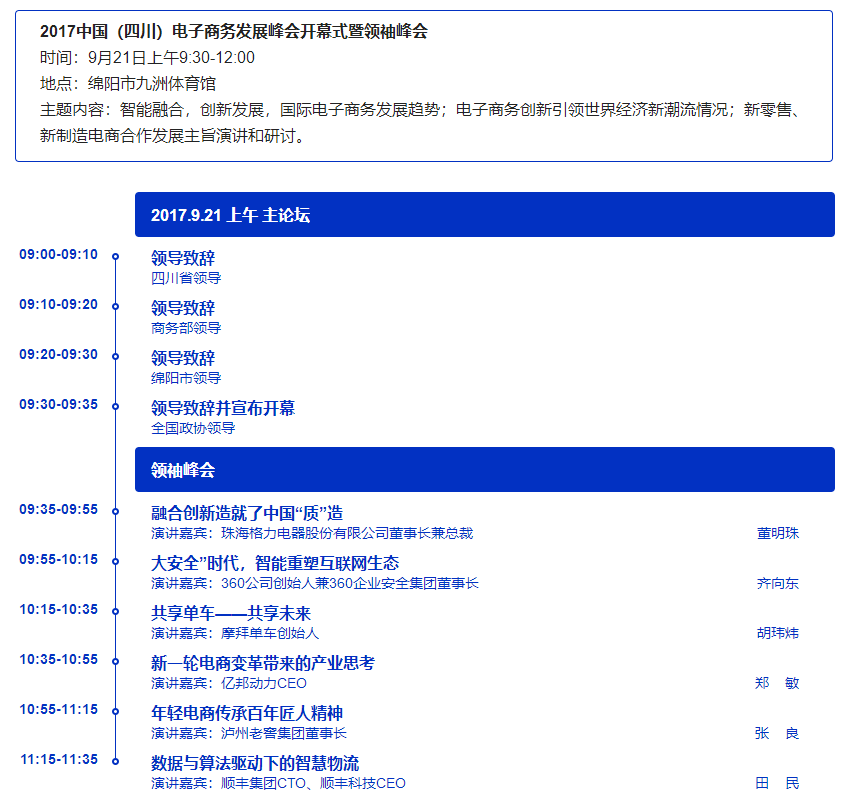Click the 10:55-11:15 time label

59,709
